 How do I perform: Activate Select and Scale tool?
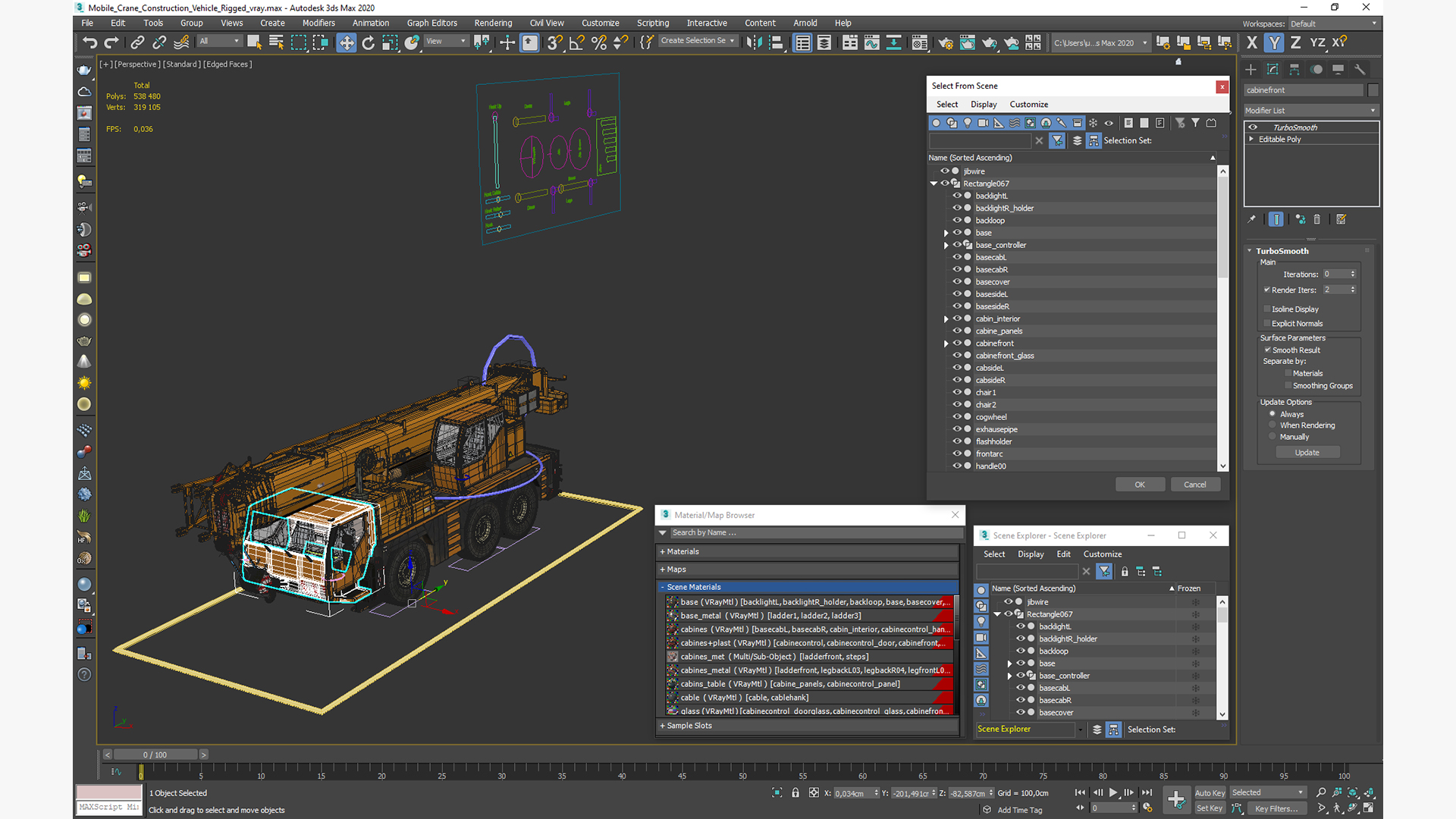pyautogui.click(x=390, y=42)
